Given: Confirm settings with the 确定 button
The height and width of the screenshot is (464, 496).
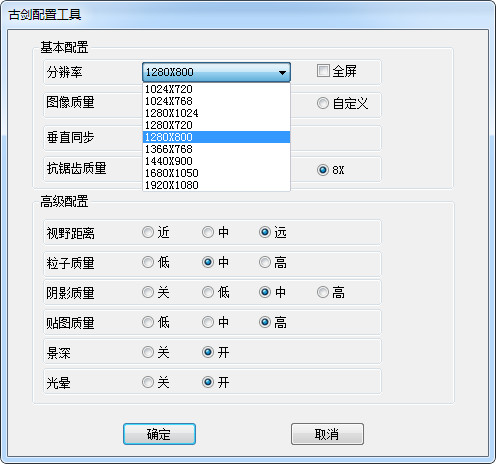Looking at the screenshot, I should 159,434.
